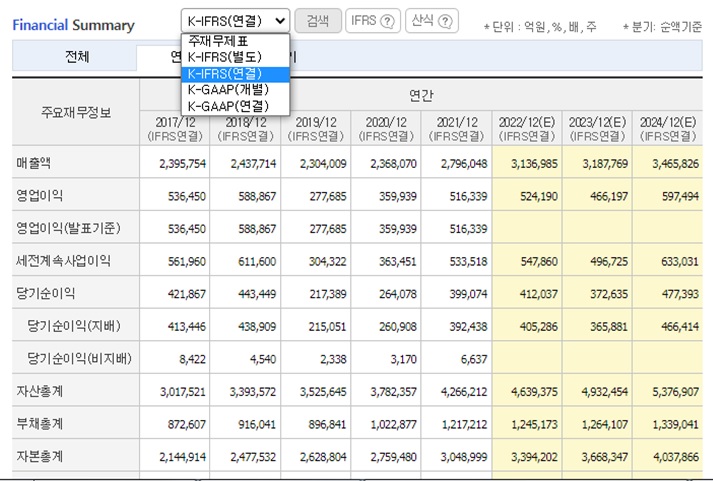Viewport: 713px width, 481px height.
Task: Click 세전계속사업이익 value 611,600 cell
Action: [x=257, y=261]
